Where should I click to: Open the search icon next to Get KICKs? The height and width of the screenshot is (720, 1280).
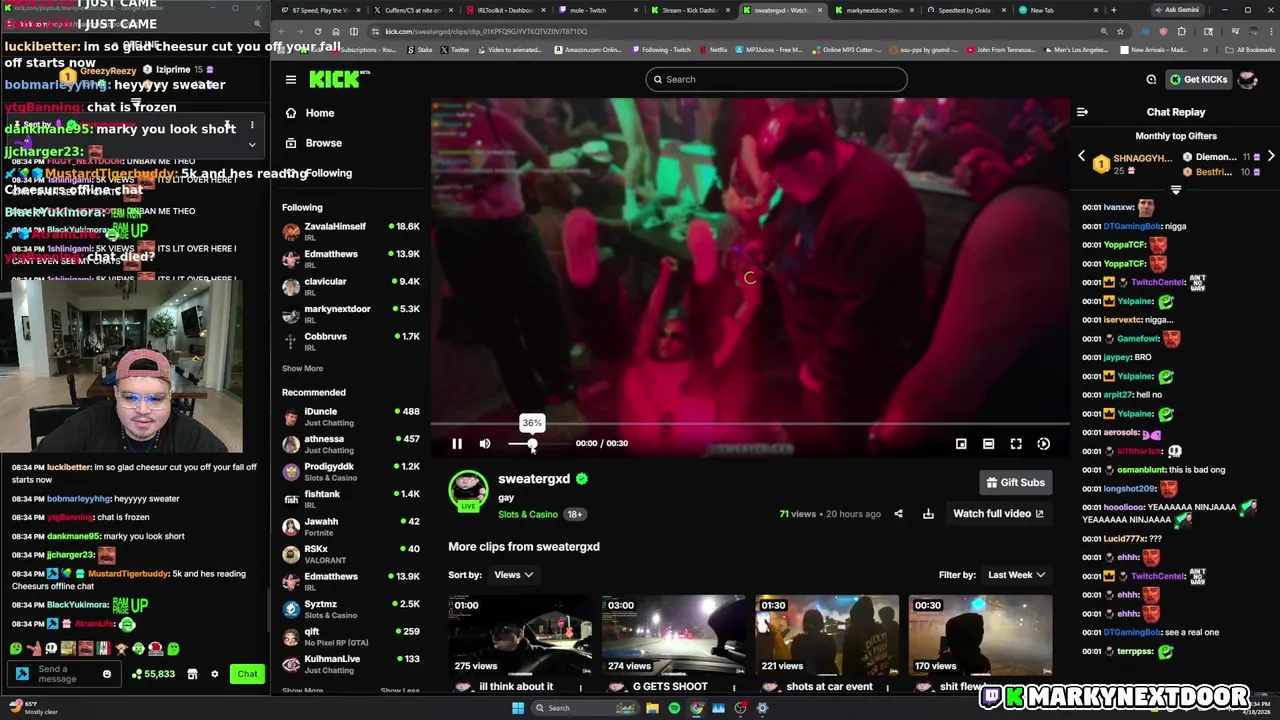click(x=1151, y=79)
